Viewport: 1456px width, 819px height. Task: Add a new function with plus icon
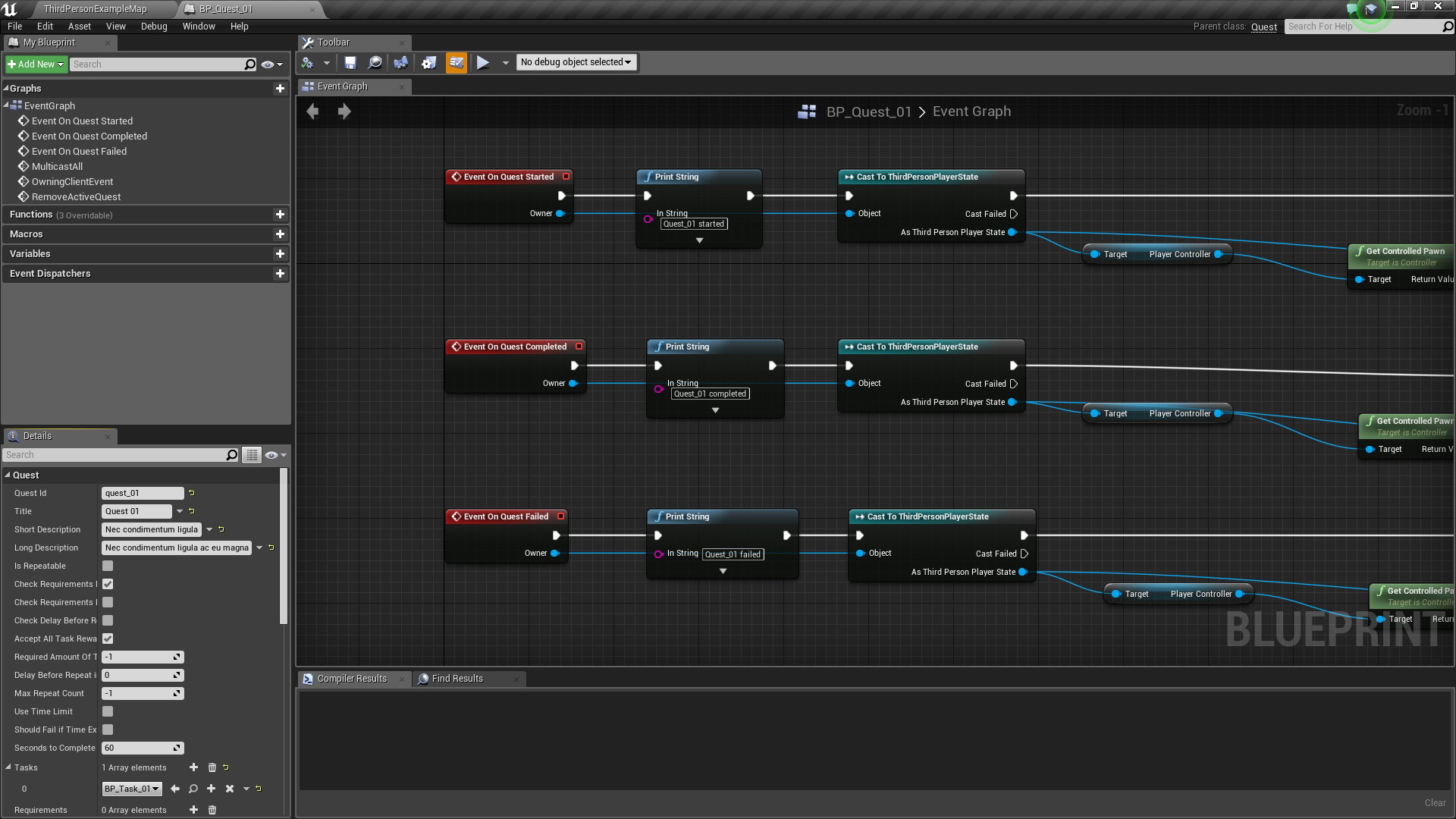(x=280, y=215)
